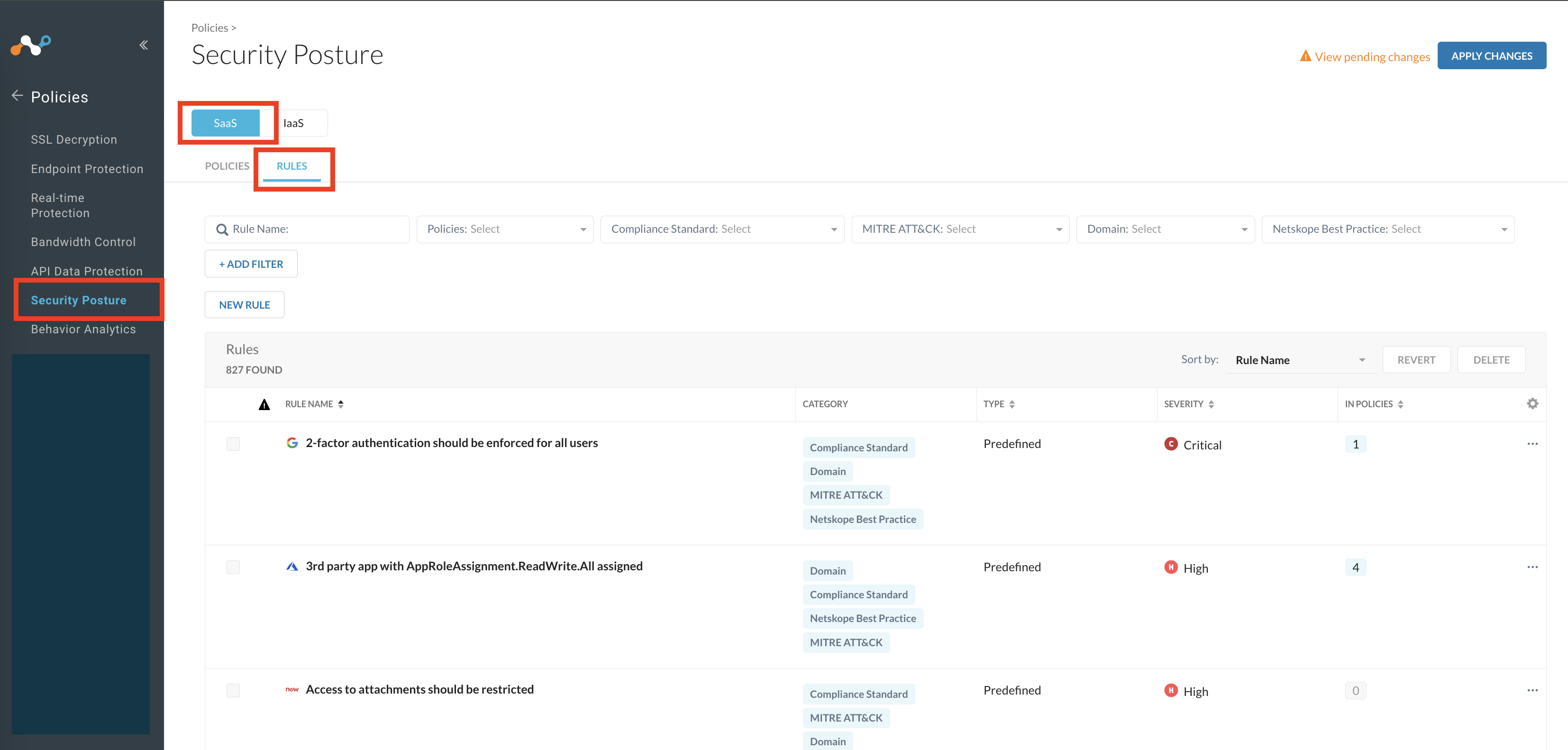The width and height of the screenshot is (1568, 750).
Task: Click View pending changes link
Action: (1372, 56)
